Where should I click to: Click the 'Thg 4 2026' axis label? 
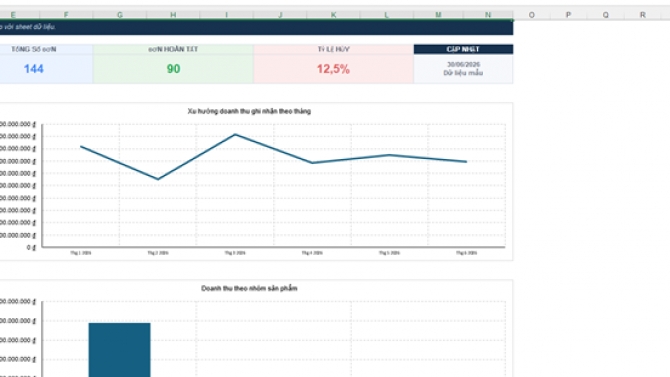point(312,253)
